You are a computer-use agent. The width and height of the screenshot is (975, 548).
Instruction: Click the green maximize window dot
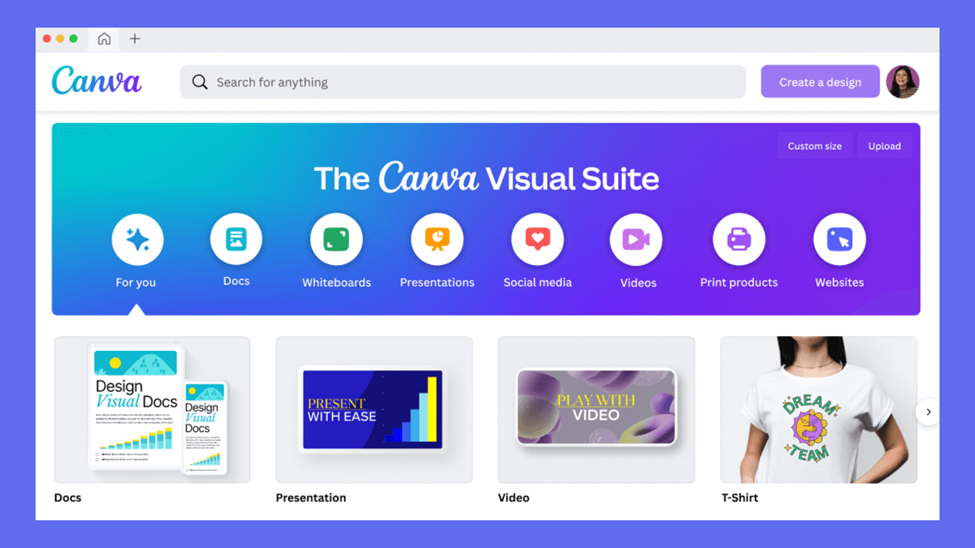click(73, 39)
